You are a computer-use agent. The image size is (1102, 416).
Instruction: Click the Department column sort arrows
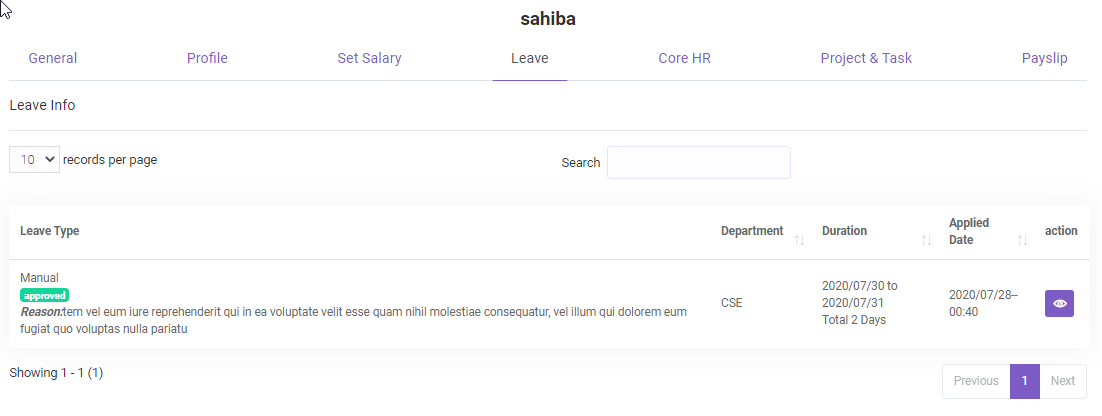[x=799, y=240]
